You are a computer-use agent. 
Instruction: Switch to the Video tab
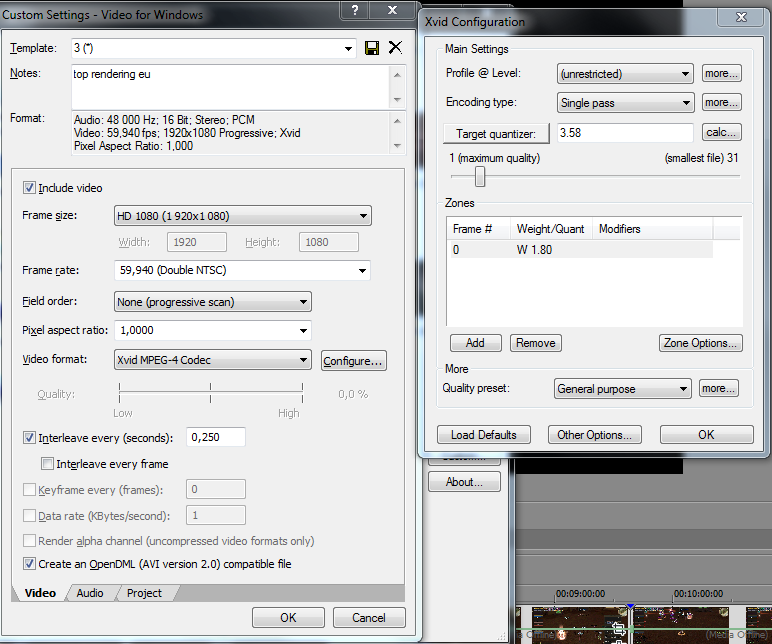point(40,593)
